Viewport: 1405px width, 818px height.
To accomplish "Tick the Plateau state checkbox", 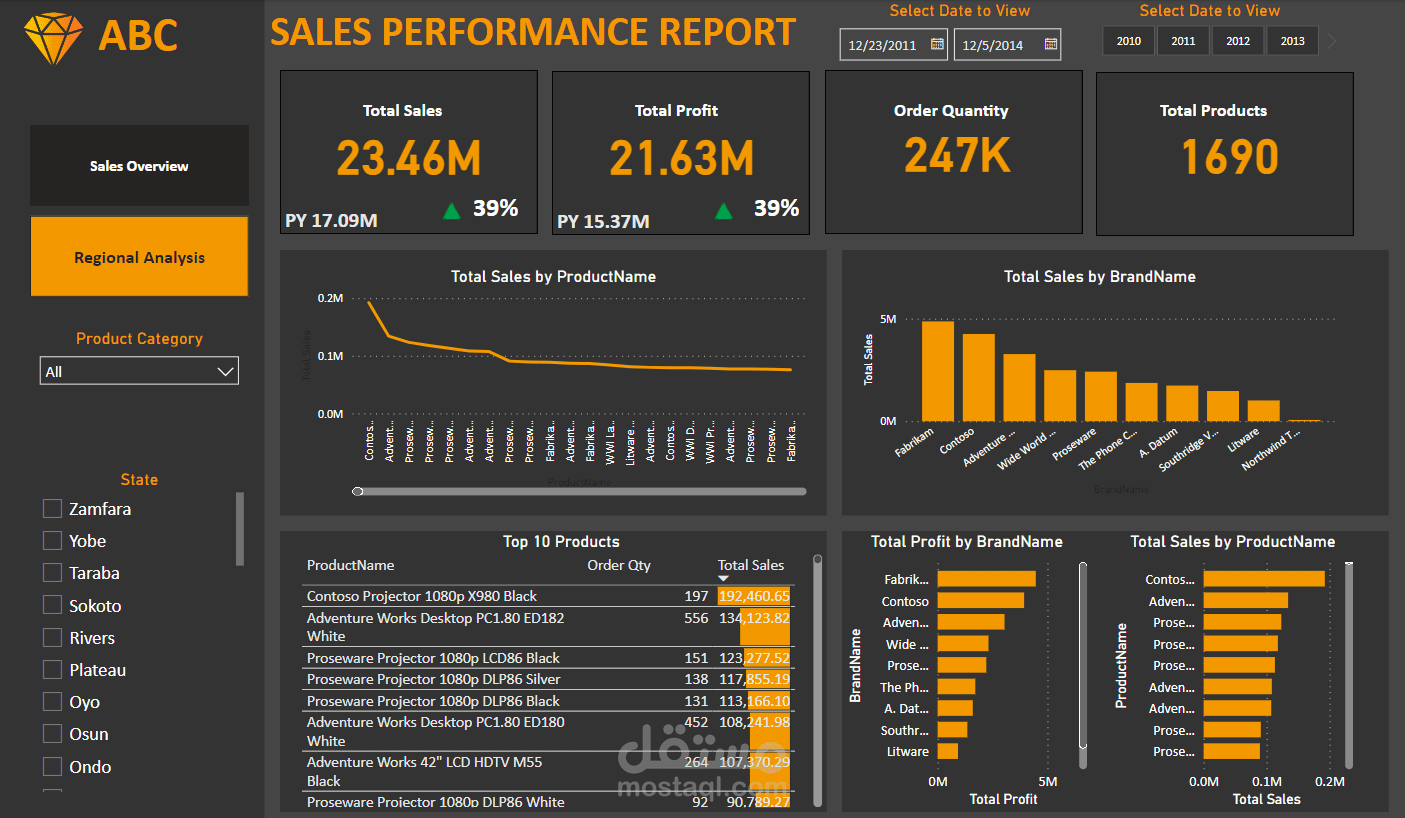I will coord(53,670).
